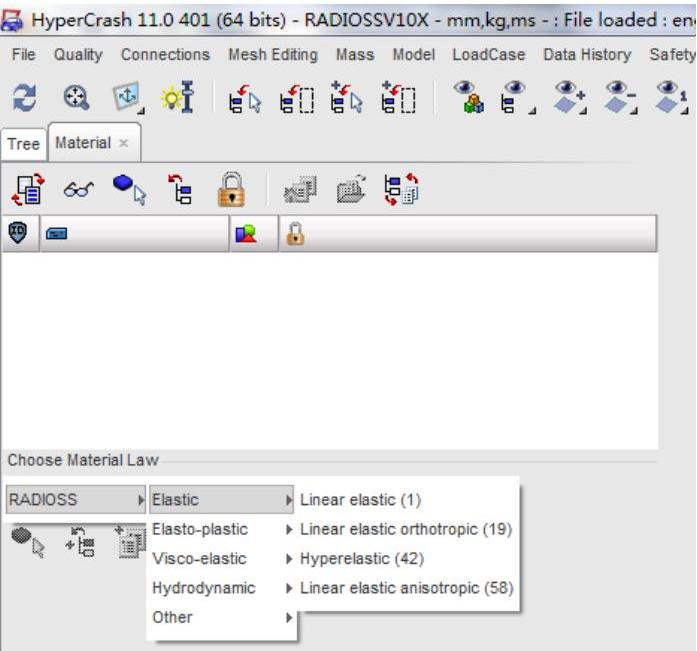Image resolution: width=697 pixels, height=651 pixels.
Task: Choose Linear elastic anisotropic (58)
Action: [x=407, y=588]
